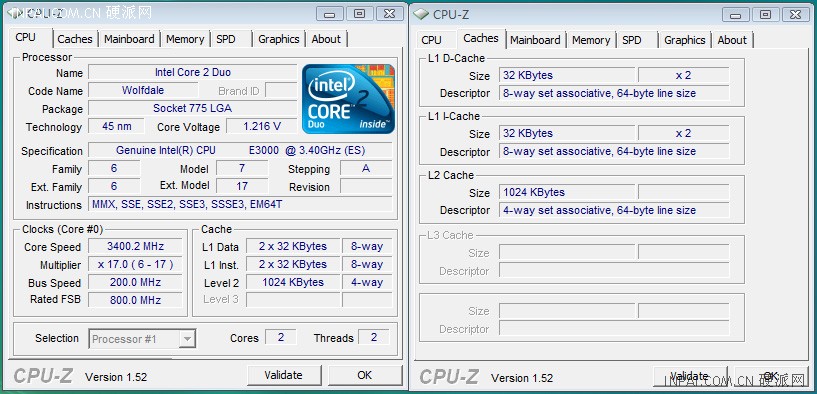Click the L1 Data value '2 x 32 KBytes'
This screenshot has width=817, height=394.
pos(293,247)
